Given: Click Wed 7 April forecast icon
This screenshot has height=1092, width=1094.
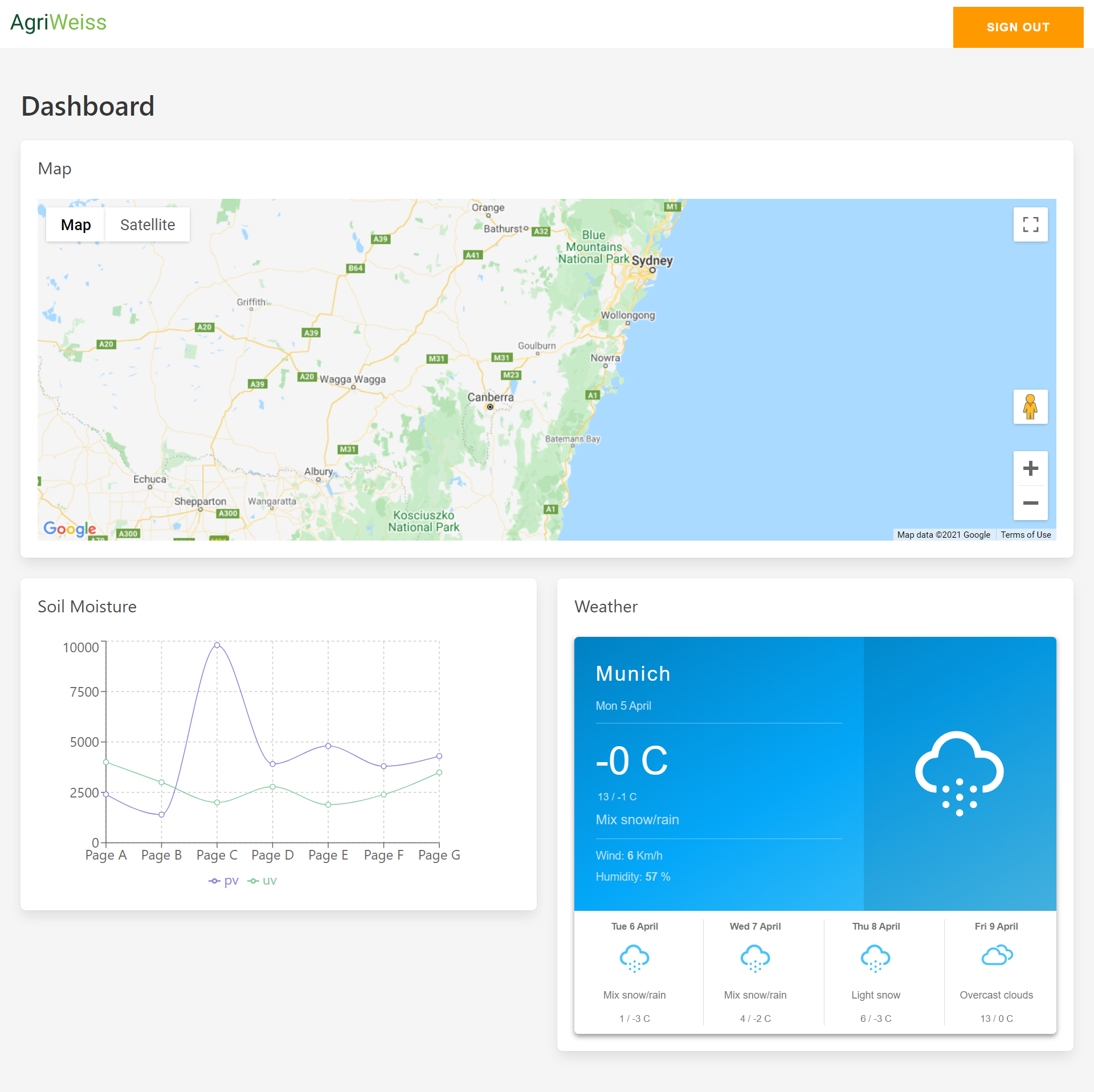Looking at the screenshot, I should click(755, 958).
